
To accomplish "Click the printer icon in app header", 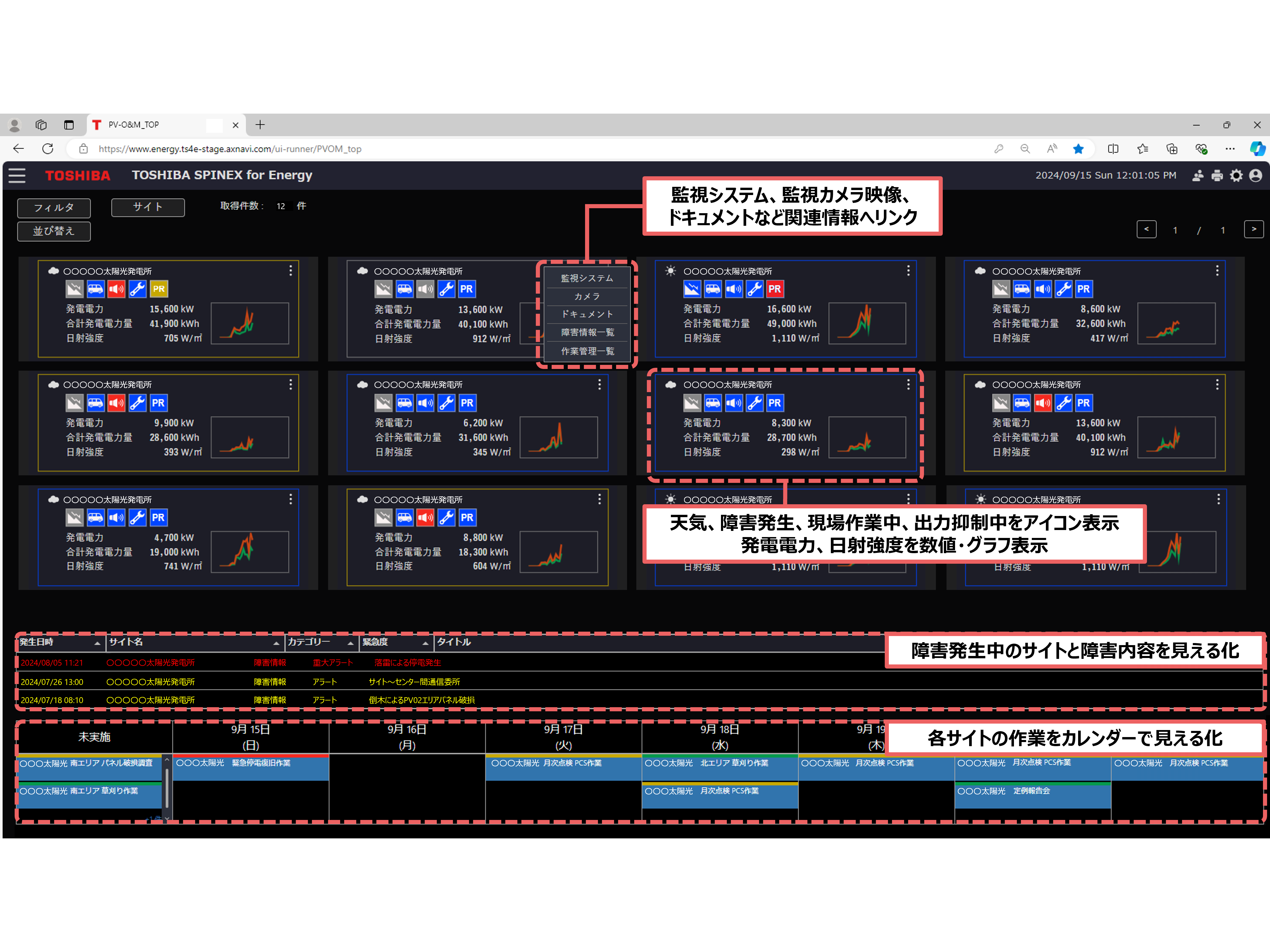I will click(x=1217, y=176).
